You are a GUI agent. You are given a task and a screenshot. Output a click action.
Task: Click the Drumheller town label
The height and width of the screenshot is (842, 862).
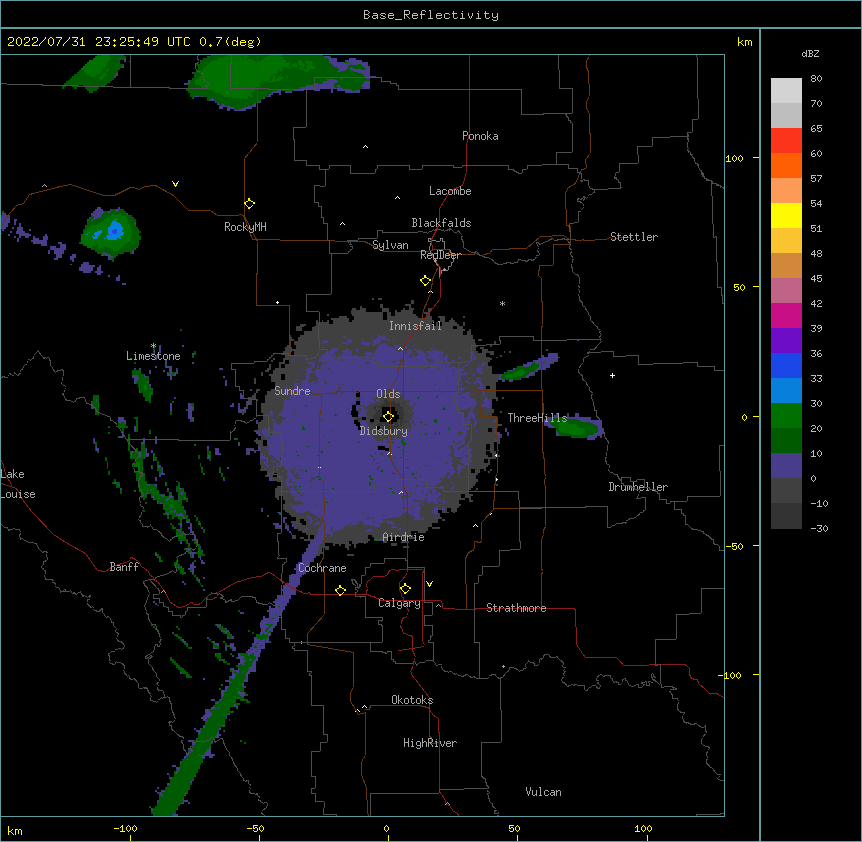(638, 487)
